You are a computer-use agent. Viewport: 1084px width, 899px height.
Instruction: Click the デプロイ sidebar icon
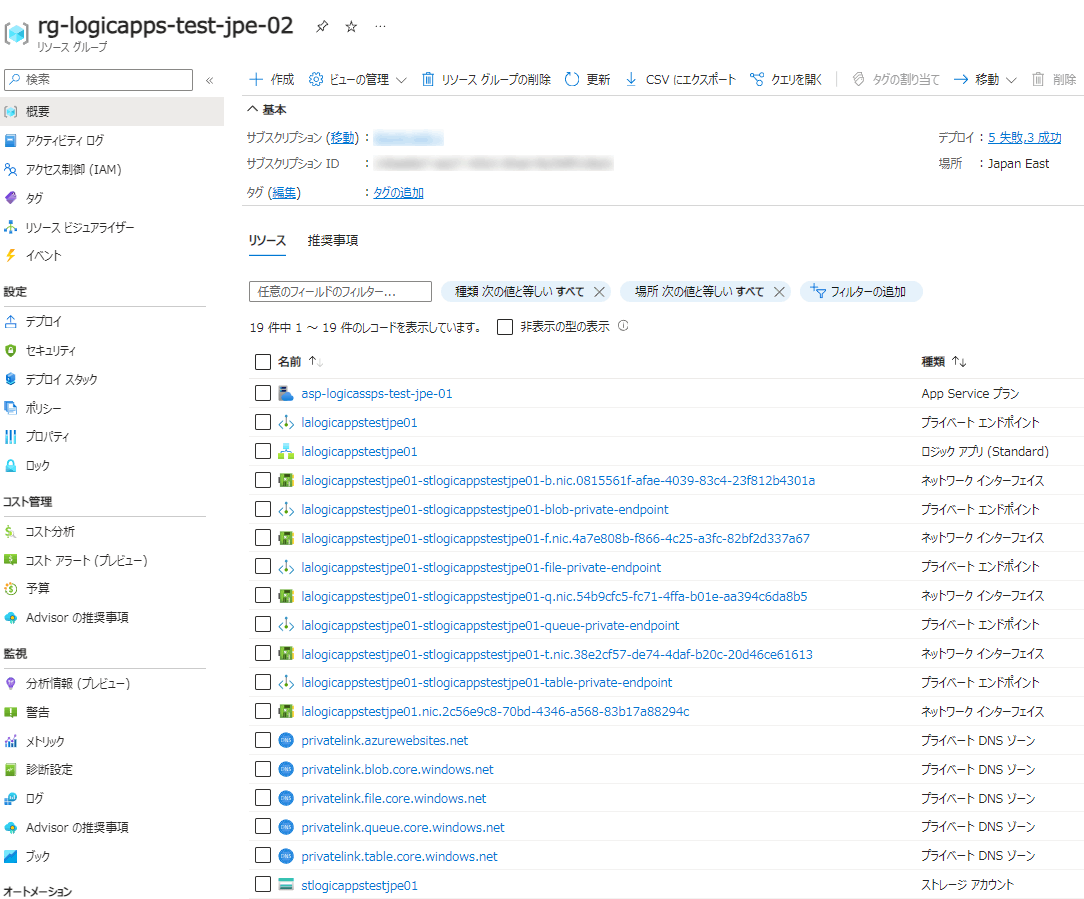pos(10,322)
